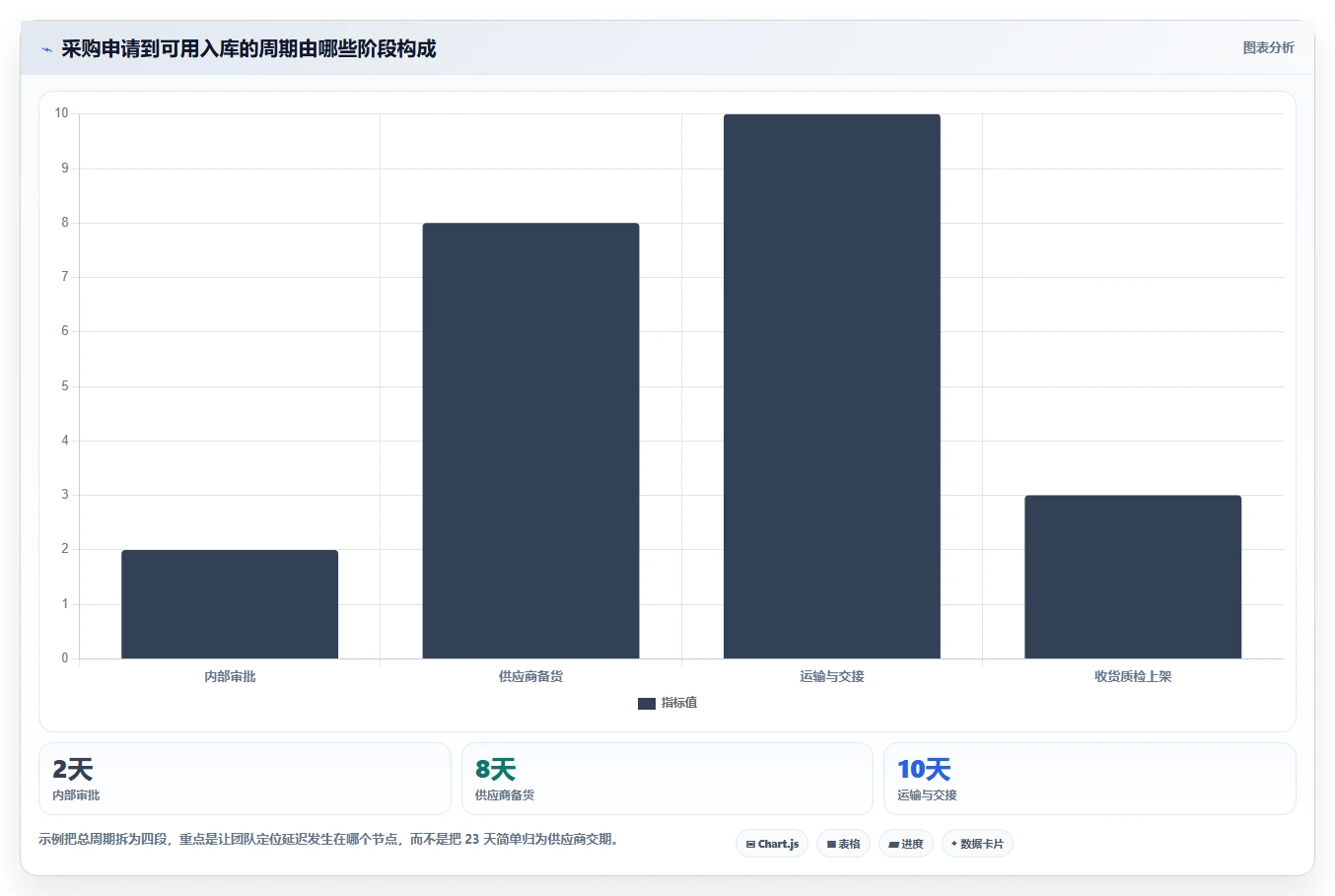Click the lightning icon beside the chart title
The height and width of the screenshot is (896, 1335).
point(46,49)
